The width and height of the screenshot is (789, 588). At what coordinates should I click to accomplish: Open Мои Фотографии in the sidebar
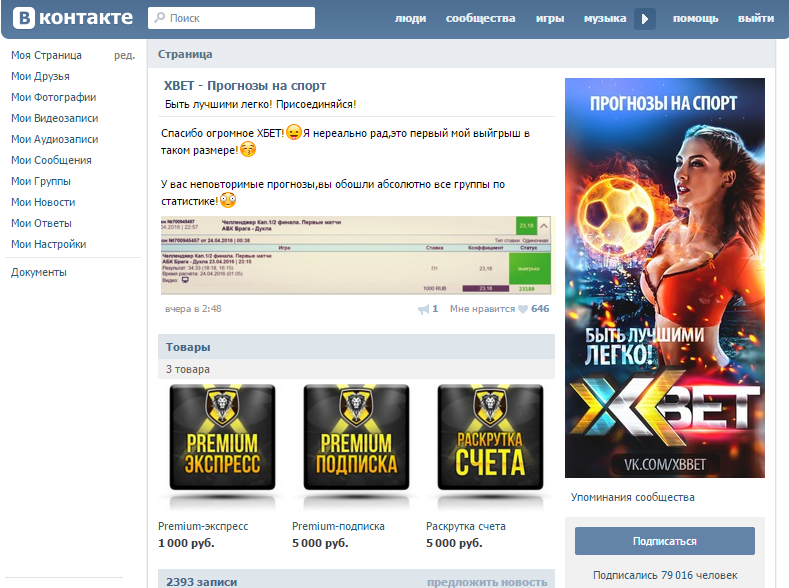[53, 97]
